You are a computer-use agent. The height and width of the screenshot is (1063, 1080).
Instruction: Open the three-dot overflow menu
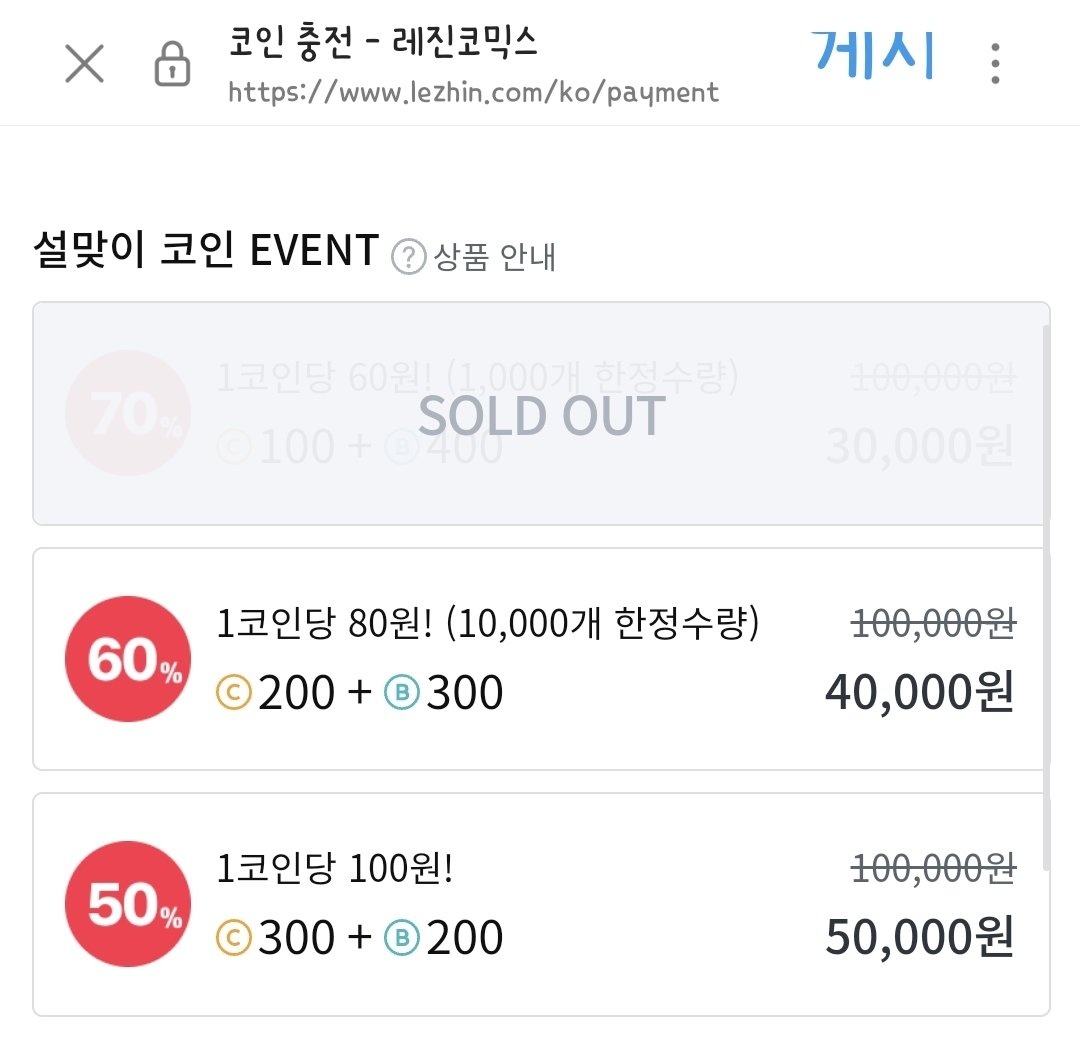click(x=995, y=63)
